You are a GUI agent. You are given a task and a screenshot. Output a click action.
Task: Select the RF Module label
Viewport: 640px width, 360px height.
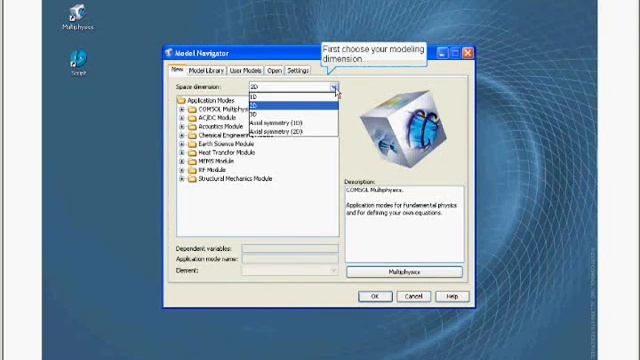[212, 170]
